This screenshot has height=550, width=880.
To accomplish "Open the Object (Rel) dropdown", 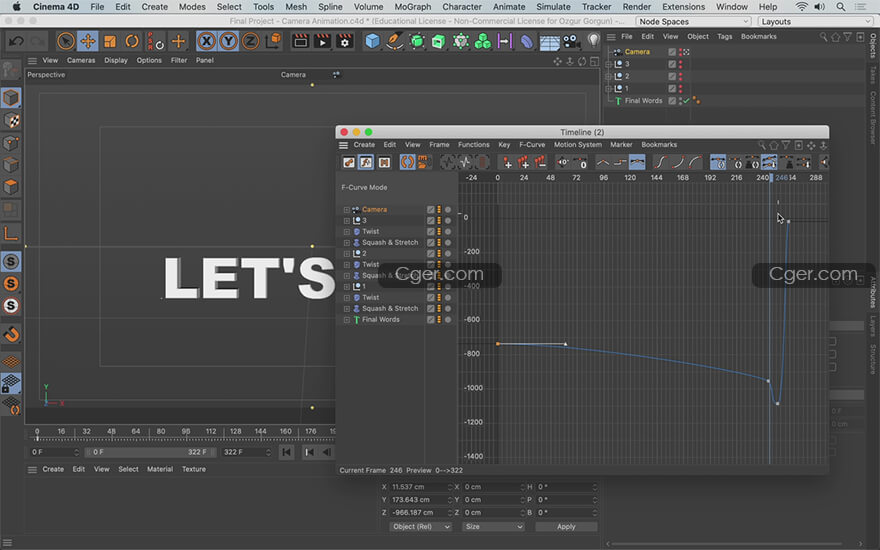I will tap(420, 526).
